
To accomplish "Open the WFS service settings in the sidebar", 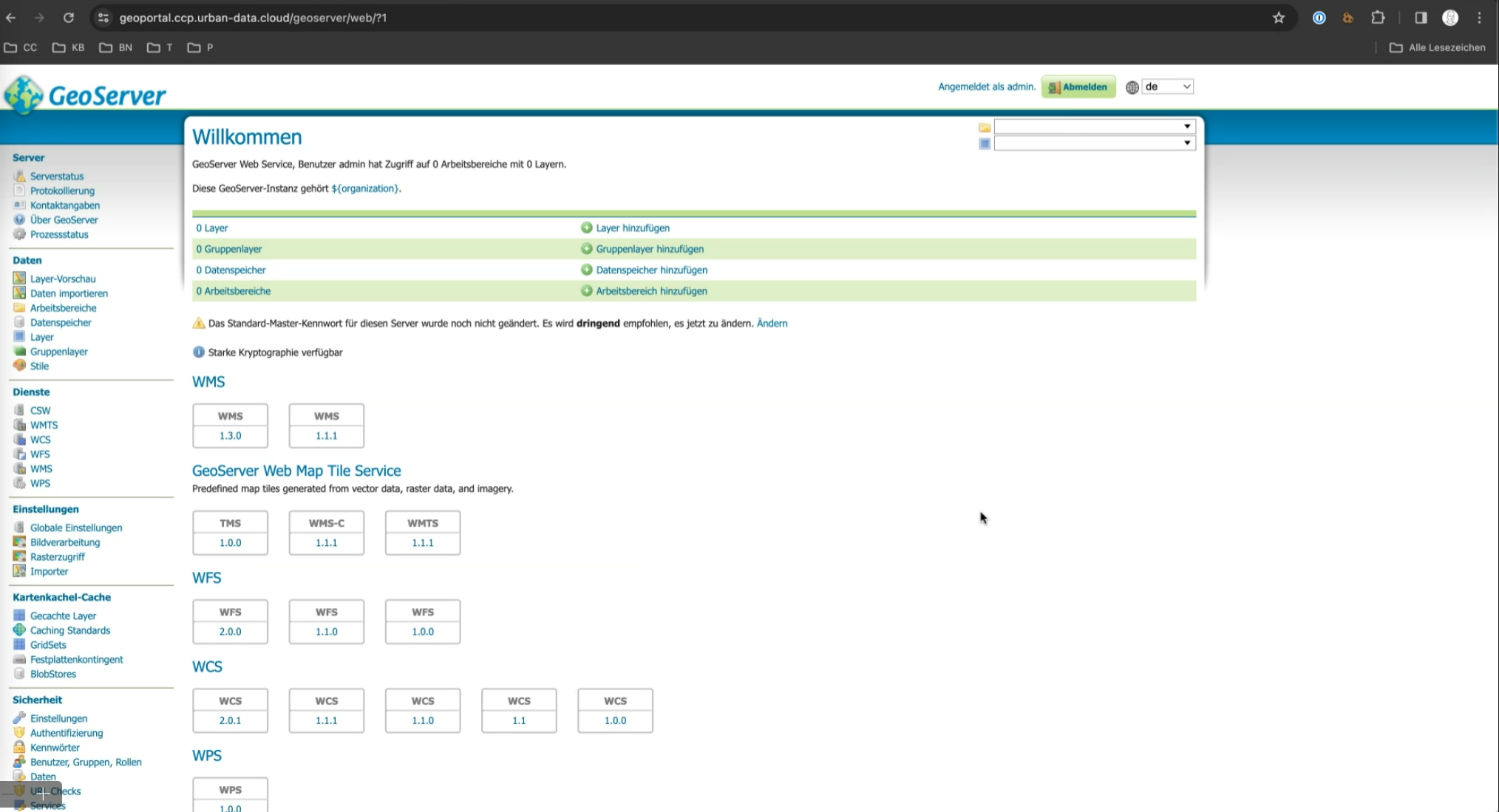I will (x=40, y=454).
